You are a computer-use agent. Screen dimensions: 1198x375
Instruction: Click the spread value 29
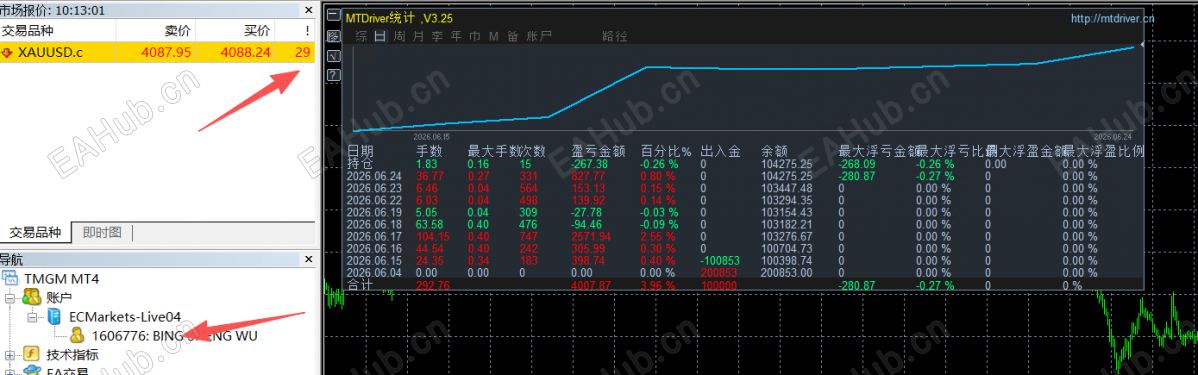coord(303,52)
